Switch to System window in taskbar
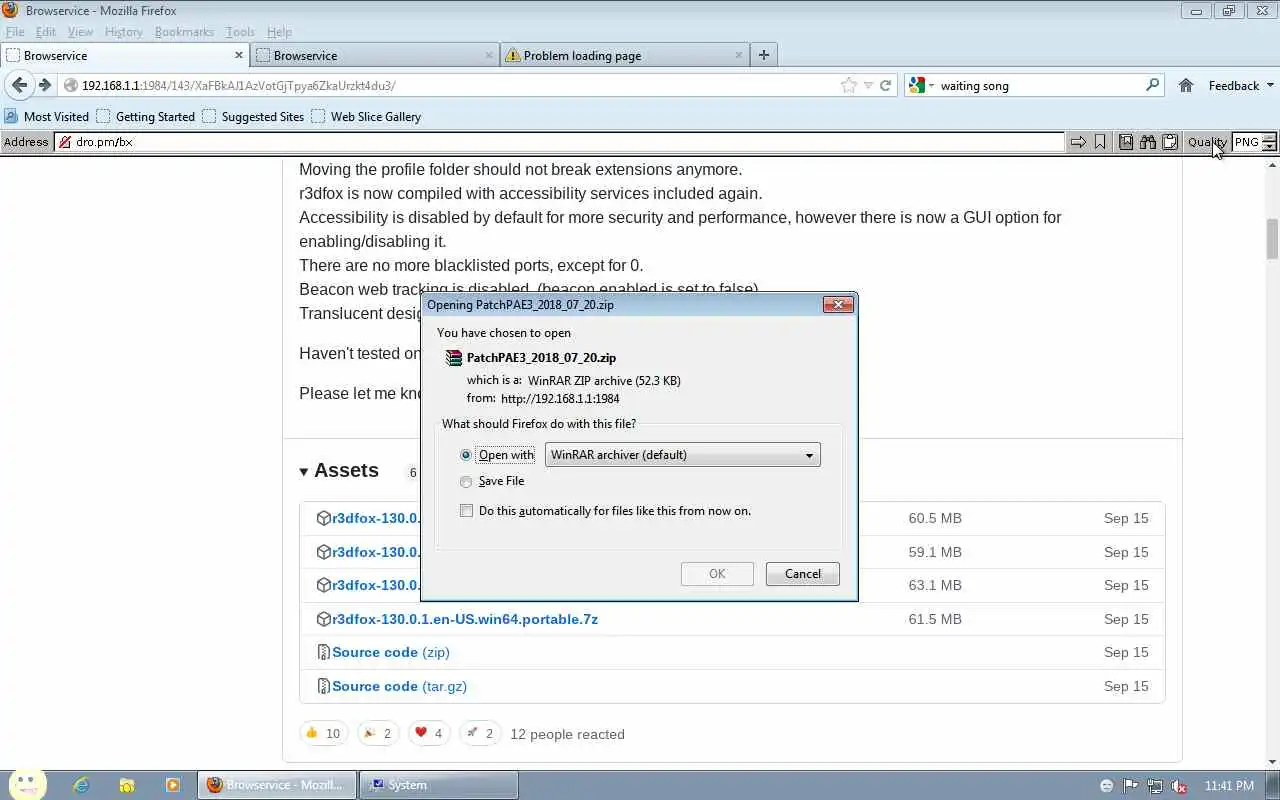Image resolution: width=1280 pixels, height=800 pixels. tap(440, 785)
